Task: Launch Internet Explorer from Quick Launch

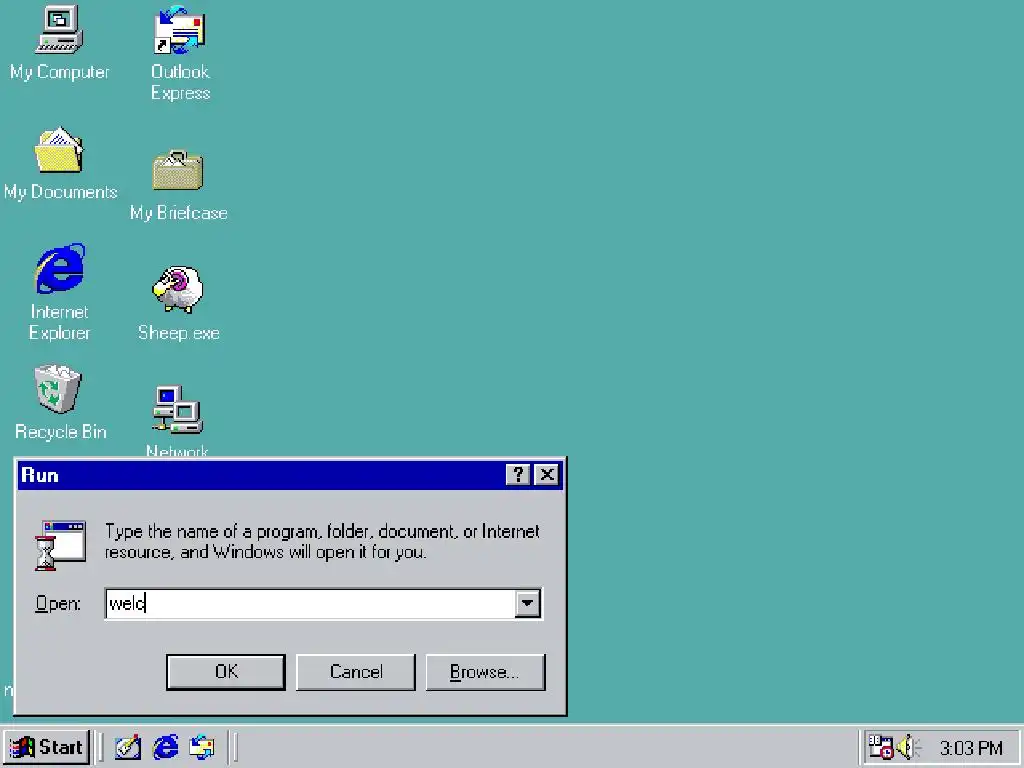Action: [165, 747]
